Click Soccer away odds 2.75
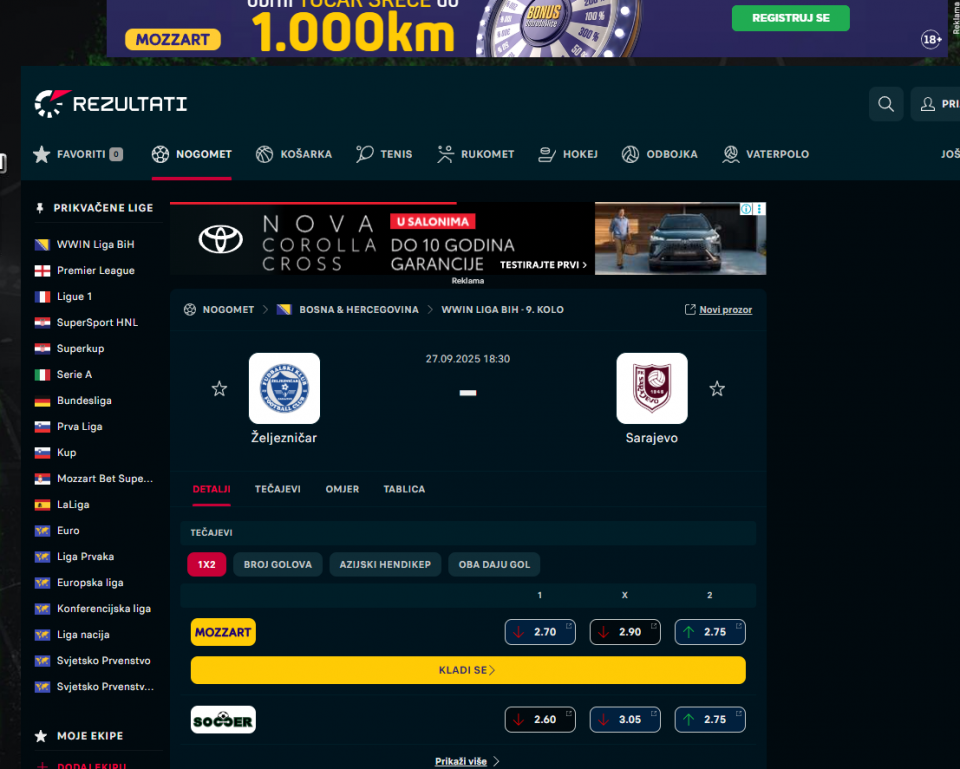The image size is (960, 769). [710, 719]
